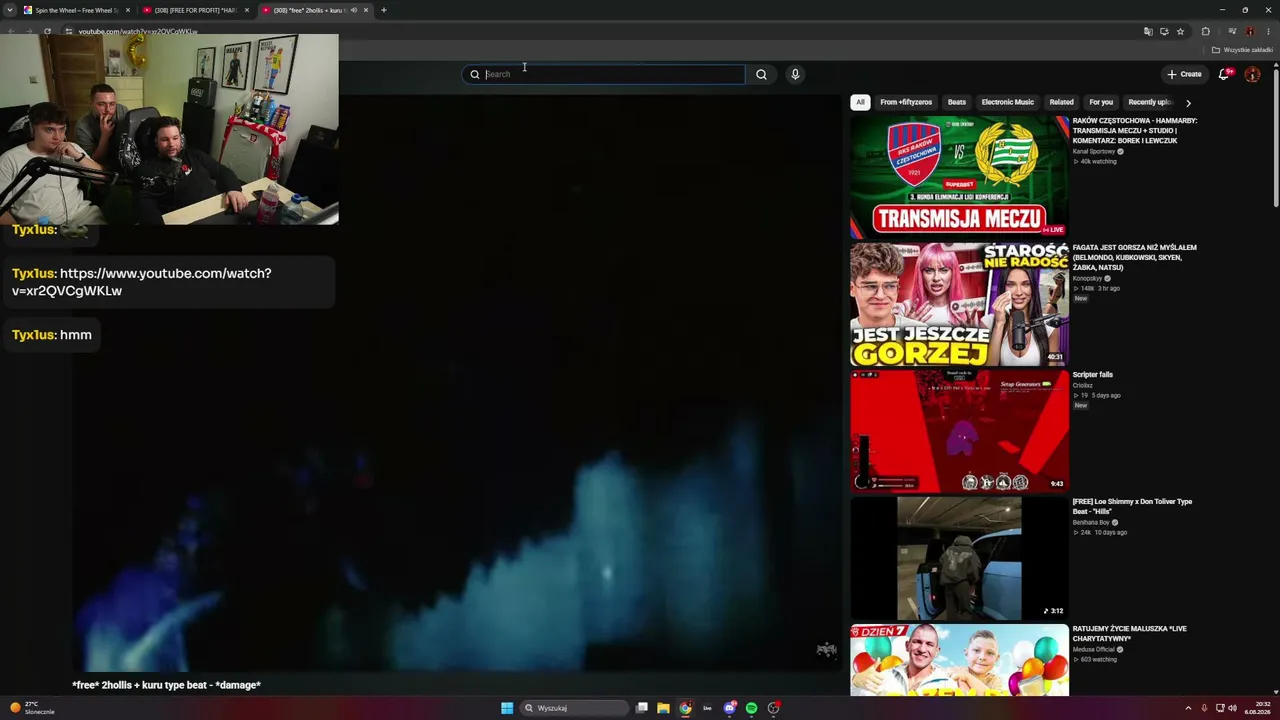Select the Related filter chip
This screenshot has width=1280, height=720.
click(1061, 102)
